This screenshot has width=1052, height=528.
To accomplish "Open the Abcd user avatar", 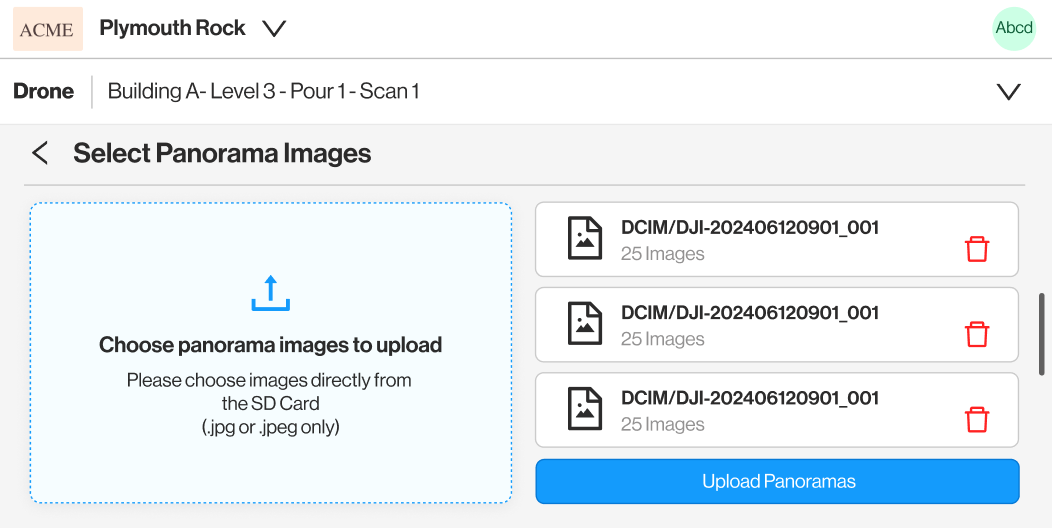I will pos(1013,28).
